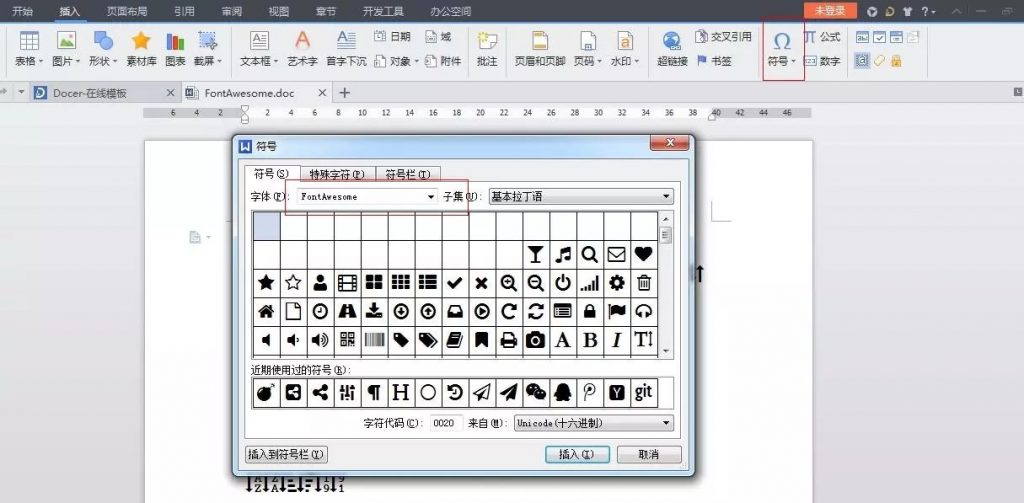Image resolution: width=1024 pixels, height=503 pixels.
Task: Click the 日期 date button
Action: (392, 37)
